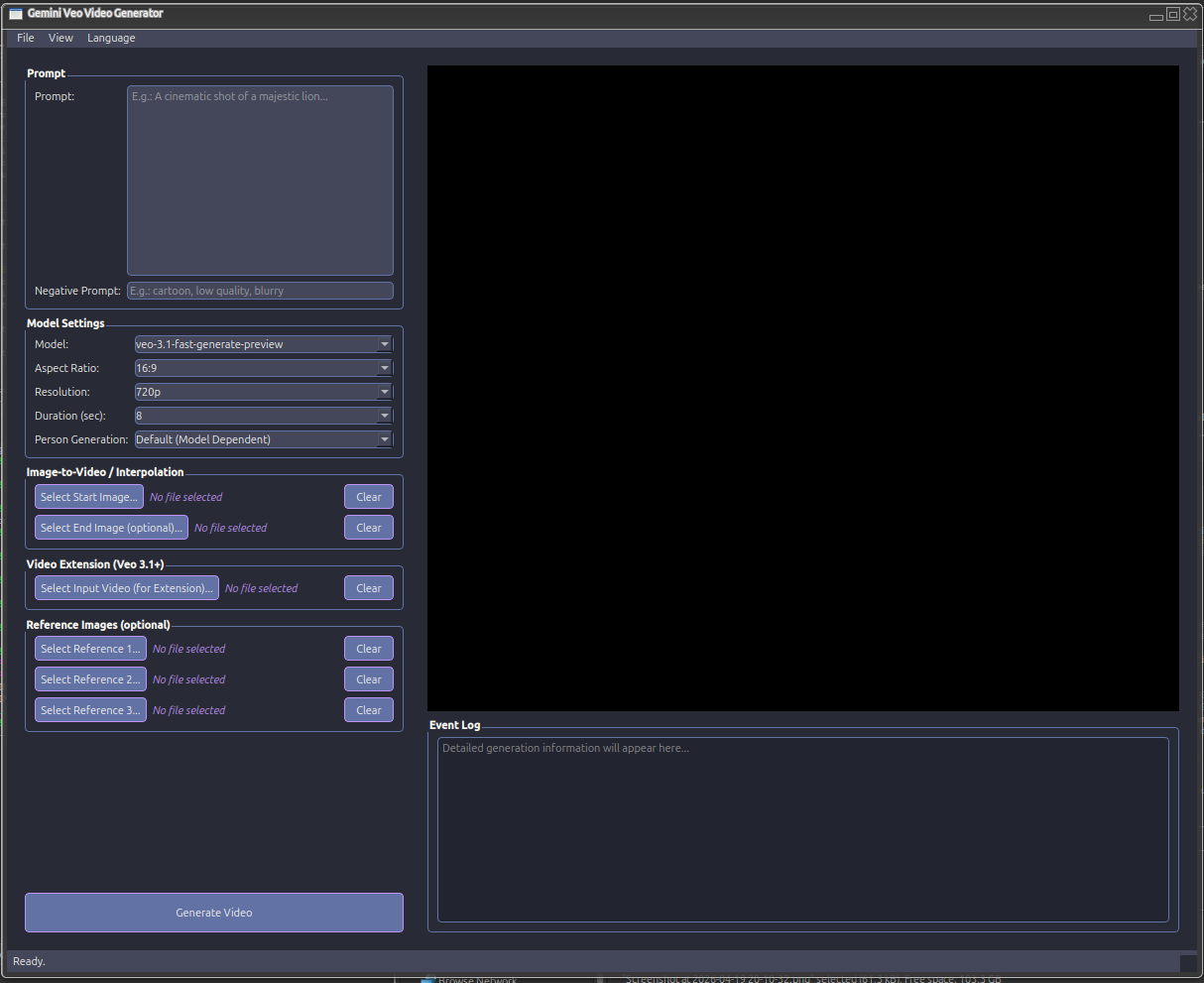Choose Select Input Video (for Extension)
This screenshot has height=983, width=1204.
(127, 588)
